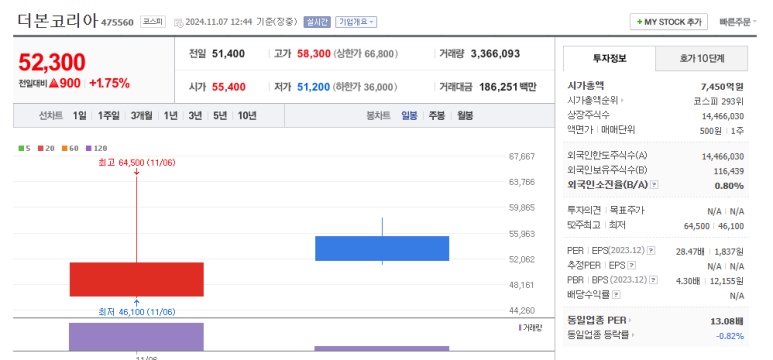This screenshot has height=360, width=773.
Task: Click the red 20-day moving average legend square
Action: point(40,148)
